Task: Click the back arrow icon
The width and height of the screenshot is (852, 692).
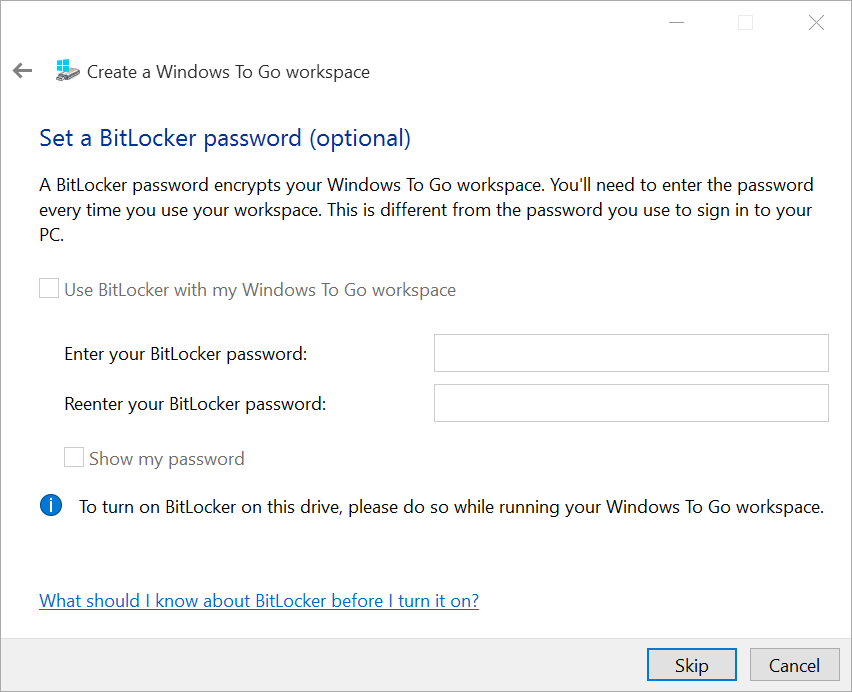Action: 22,71
